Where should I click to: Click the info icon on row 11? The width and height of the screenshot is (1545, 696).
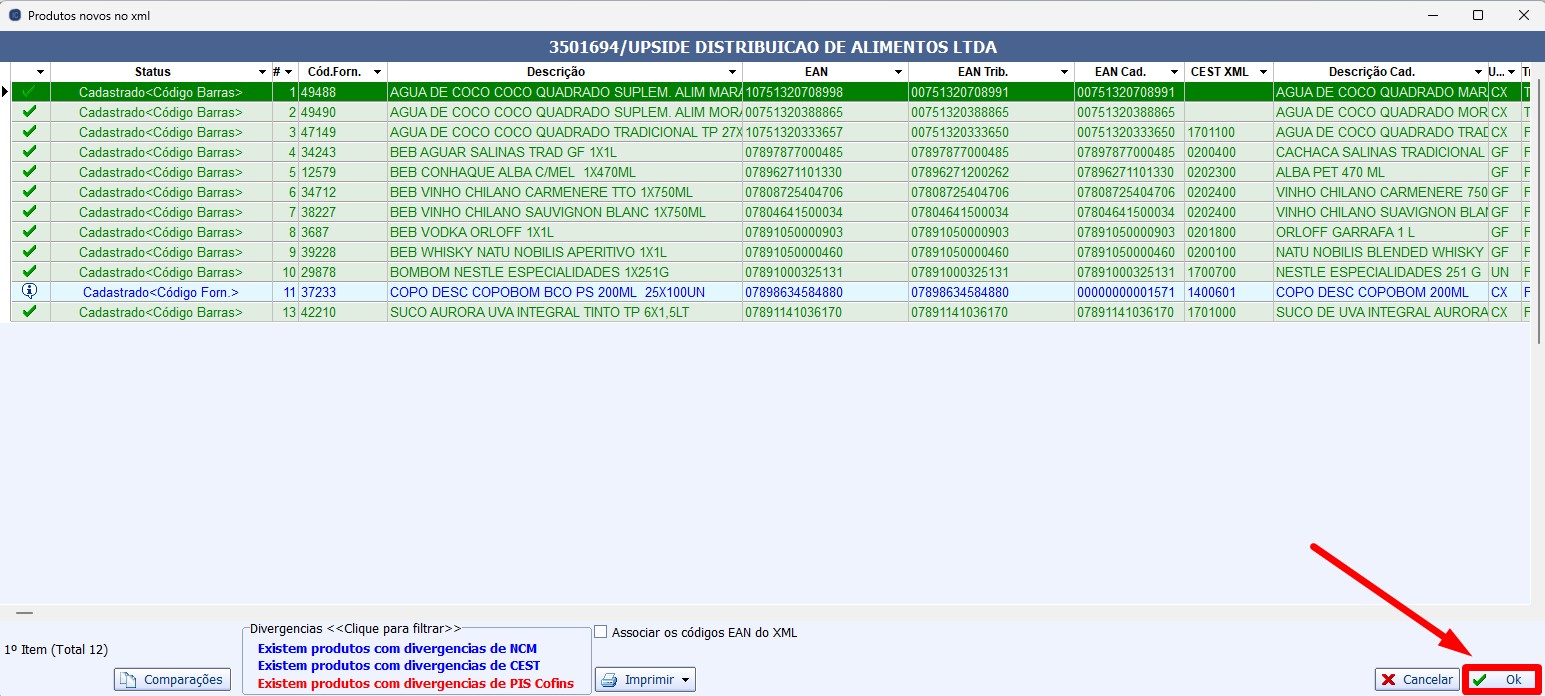[29, 292]
